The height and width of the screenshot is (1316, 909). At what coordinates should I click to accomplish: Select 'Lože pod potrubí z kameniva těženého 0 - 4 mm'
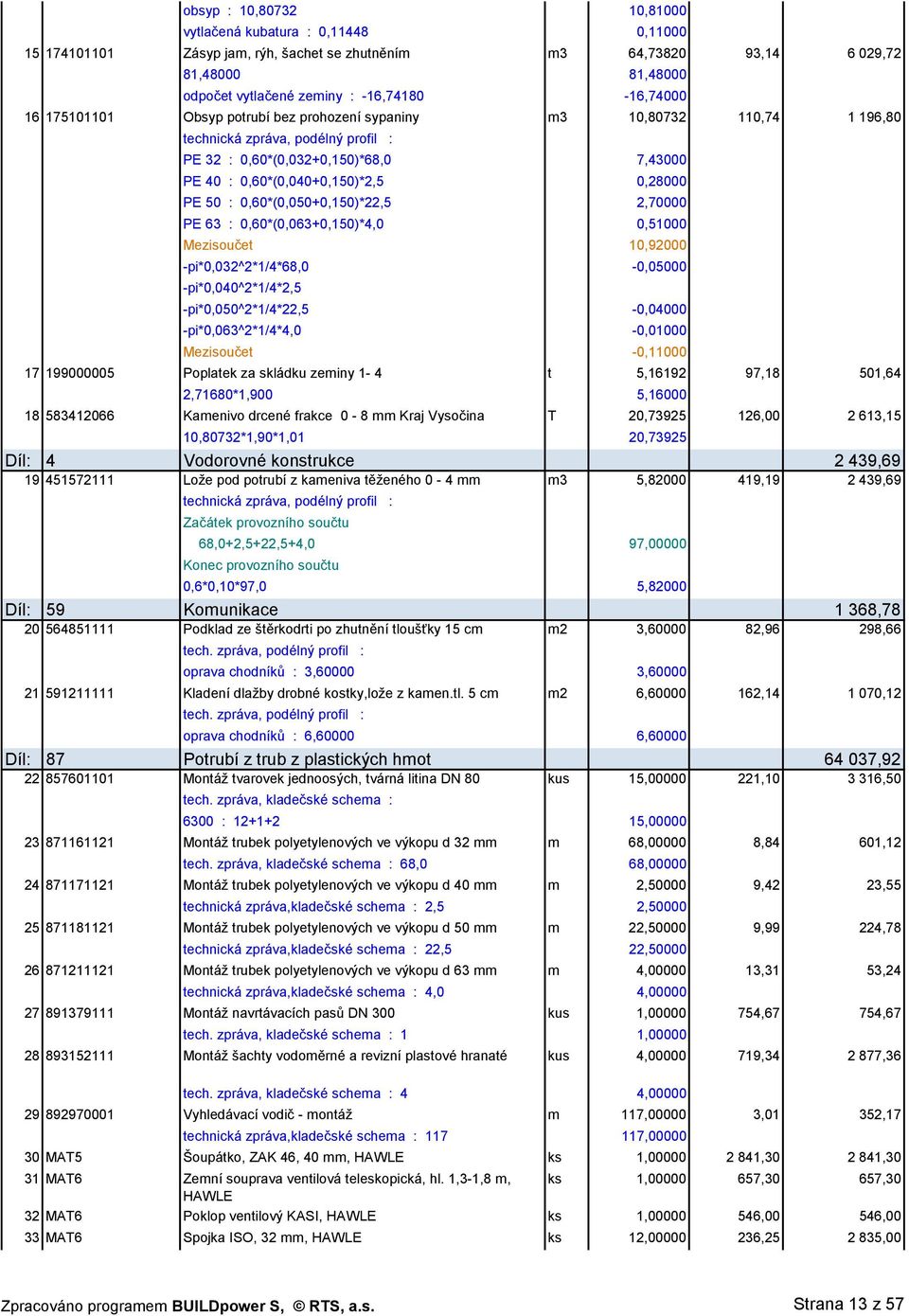331,480
